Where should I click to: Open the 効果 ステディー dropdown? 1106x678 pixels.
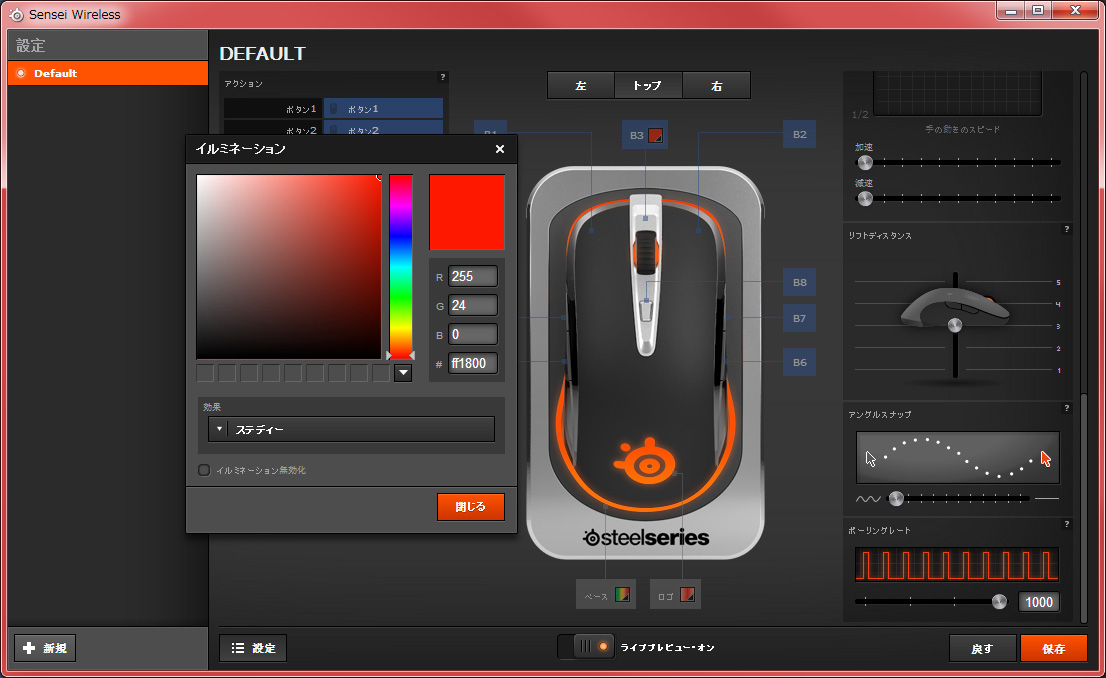[351, 429]
